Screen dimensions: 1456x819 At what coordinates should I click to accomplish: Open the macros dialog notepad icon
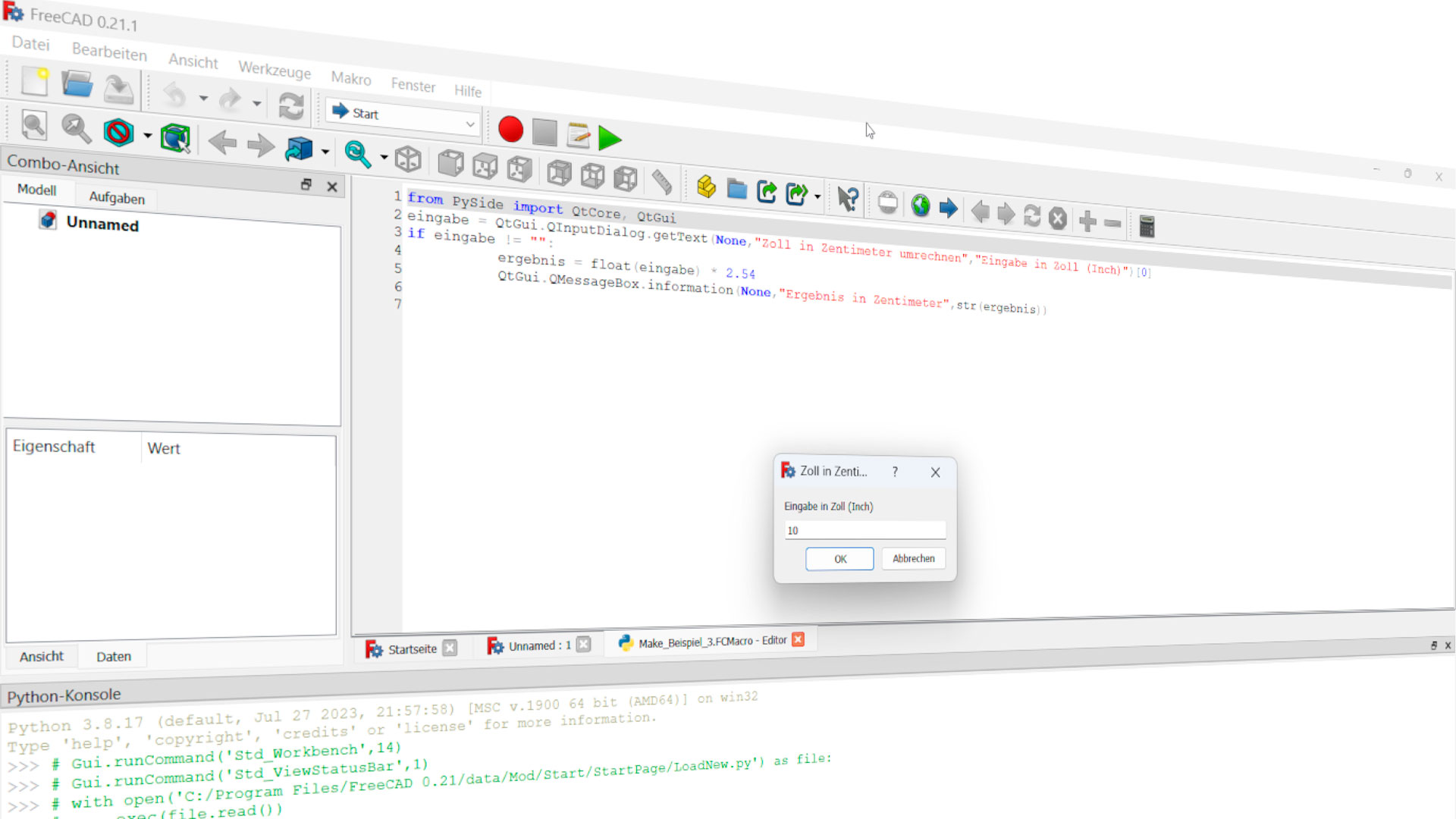578,135
